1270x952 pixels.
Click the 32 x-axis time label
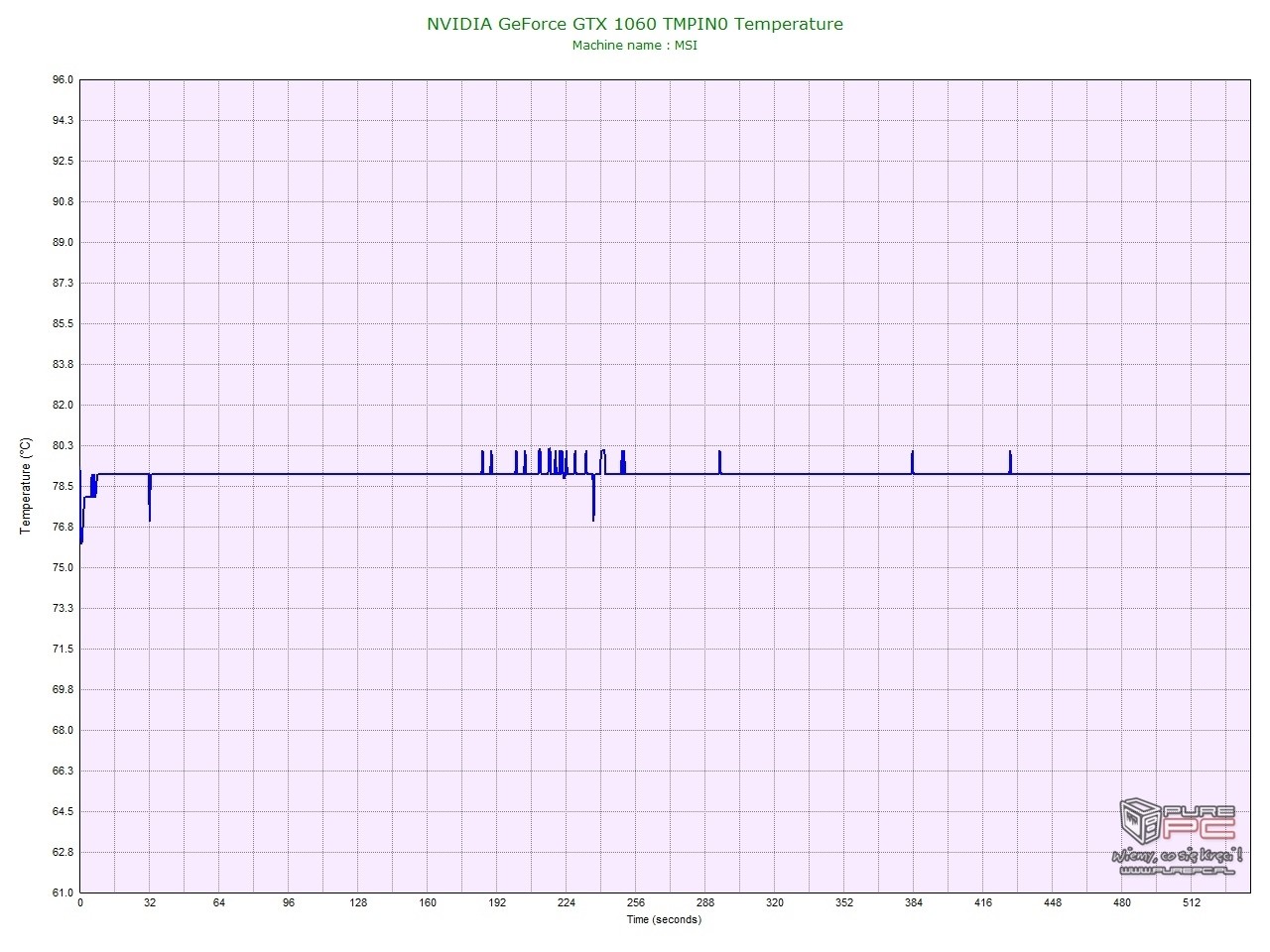tap(150, 902)
